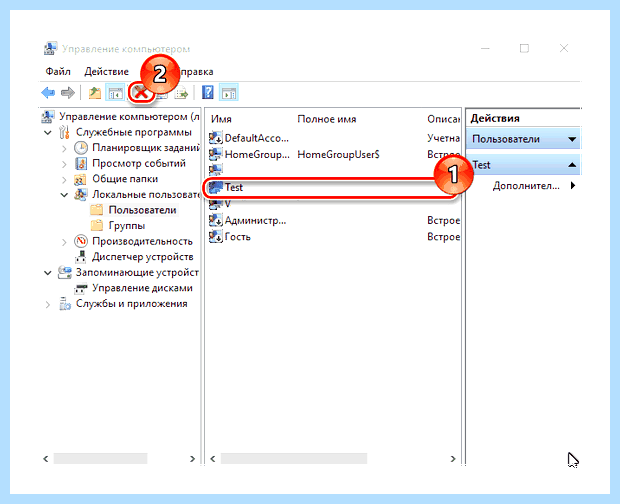Click the Up one level folder icon
The image size is (620, 504).
(95, 93)
